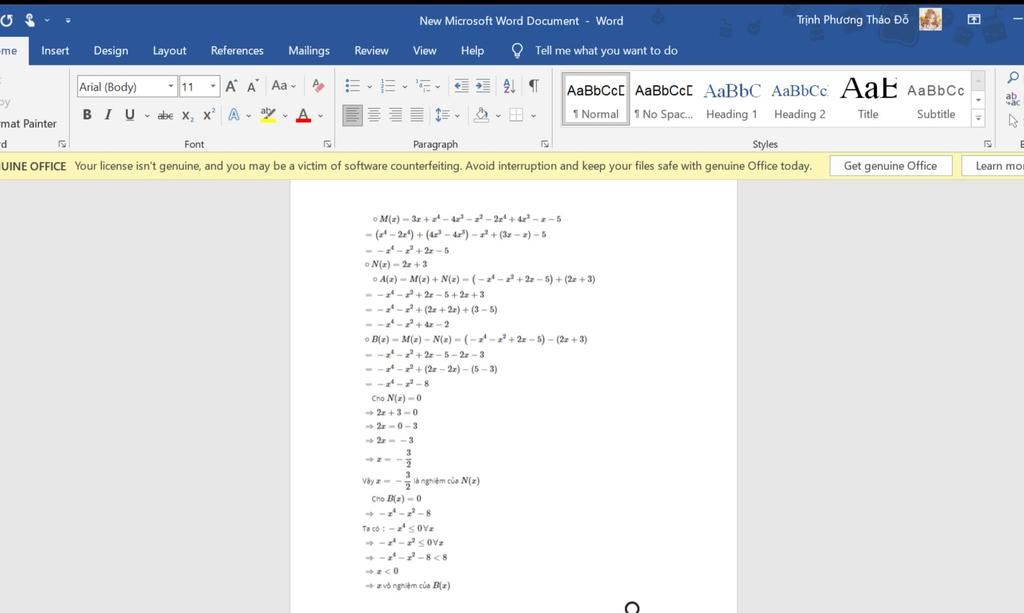Center align the paragraph
The image size is (1024, 613).
(x=374, y=115)
